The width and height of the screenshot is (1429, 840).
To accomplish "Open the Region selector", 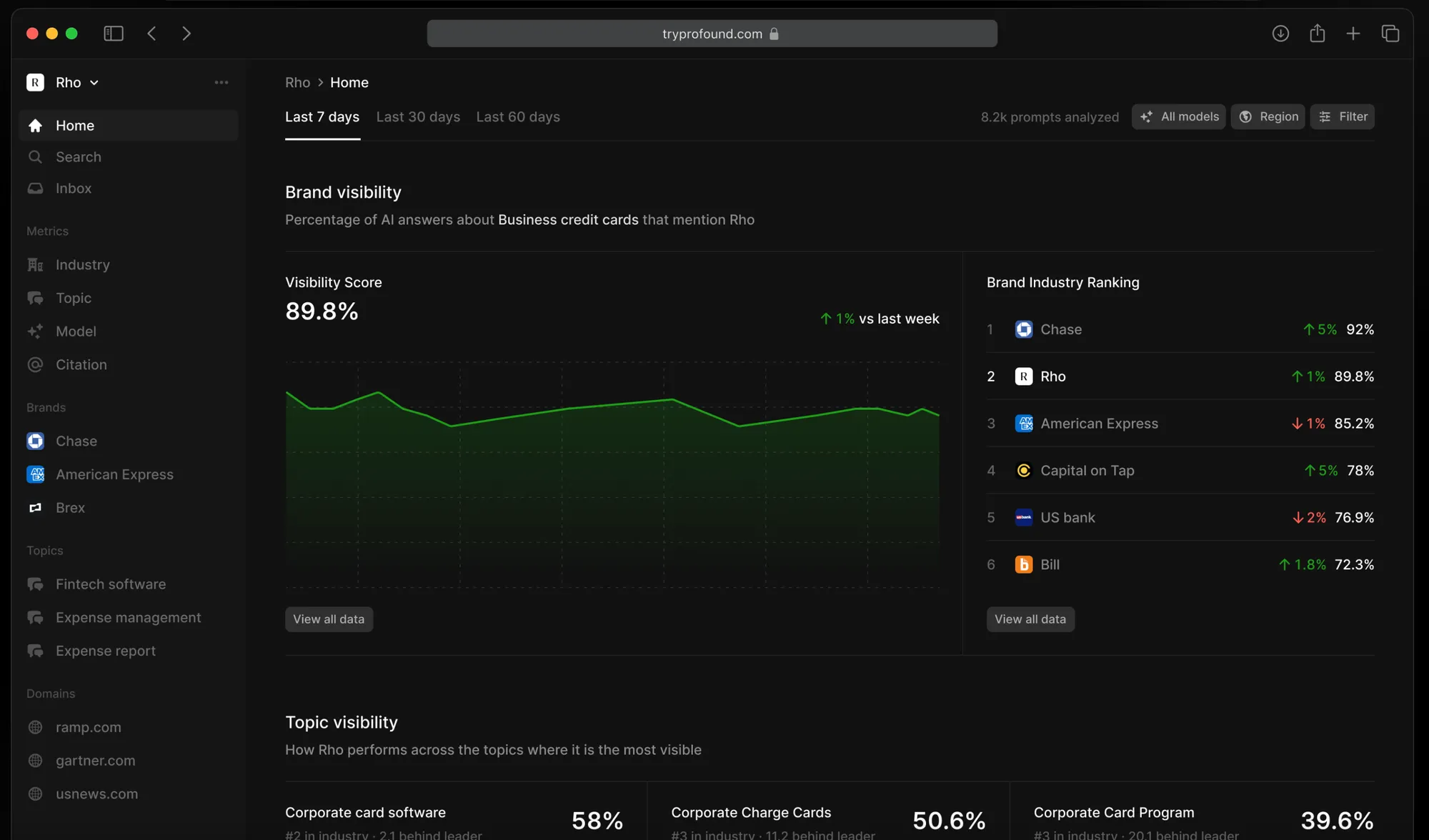I will click(1268, 117).
